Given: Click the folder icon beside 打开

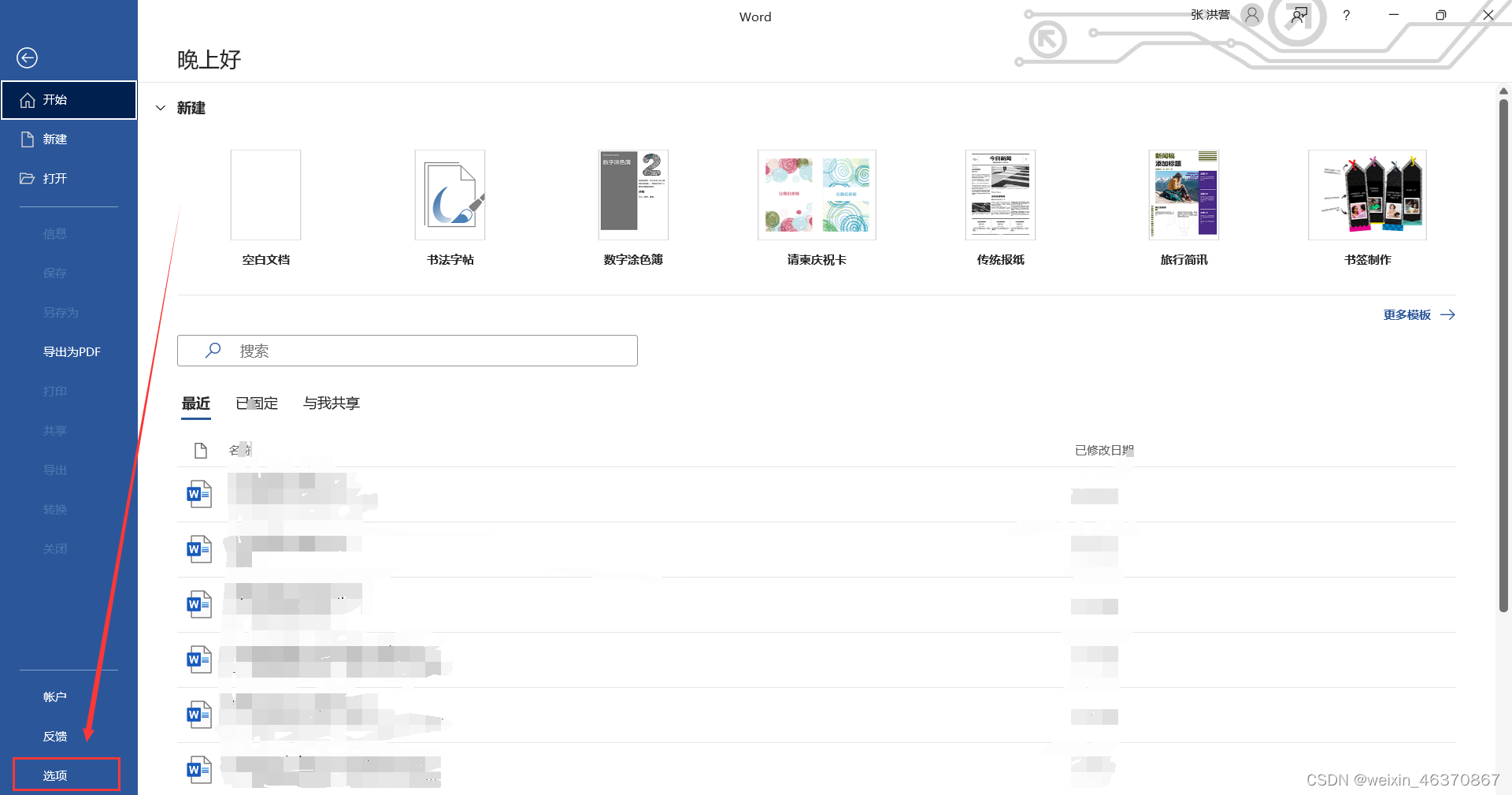Looking at the screenshot, I should [28, 179].
